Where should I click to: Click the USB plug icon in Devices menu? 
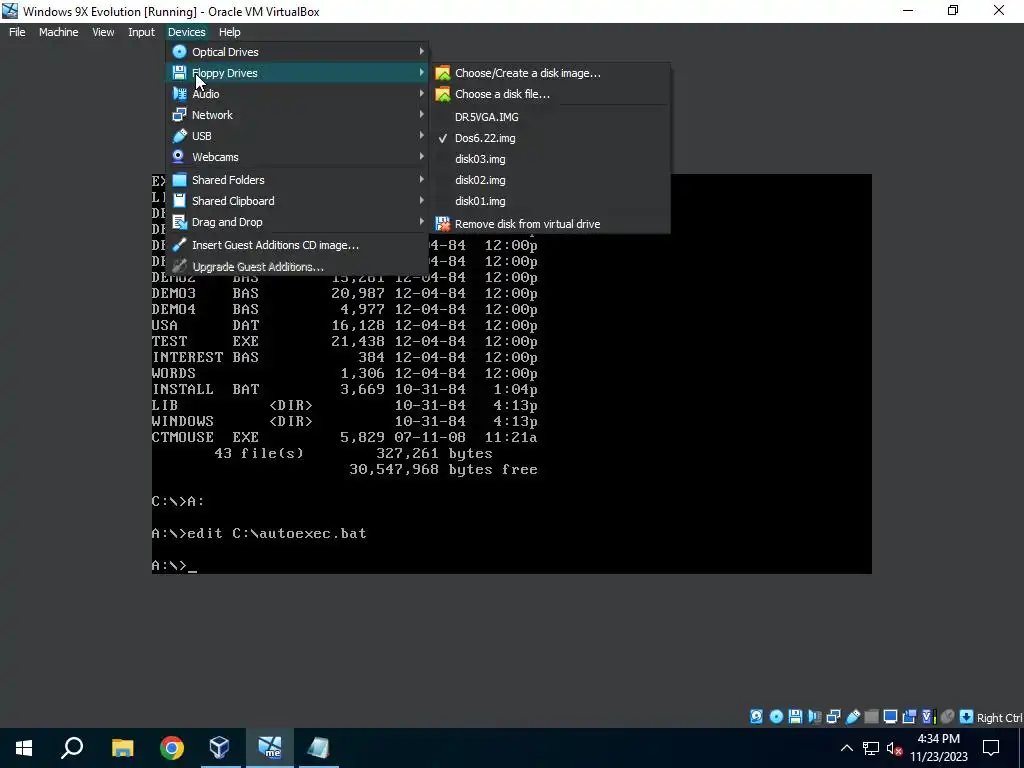click(x=179, y=136)
